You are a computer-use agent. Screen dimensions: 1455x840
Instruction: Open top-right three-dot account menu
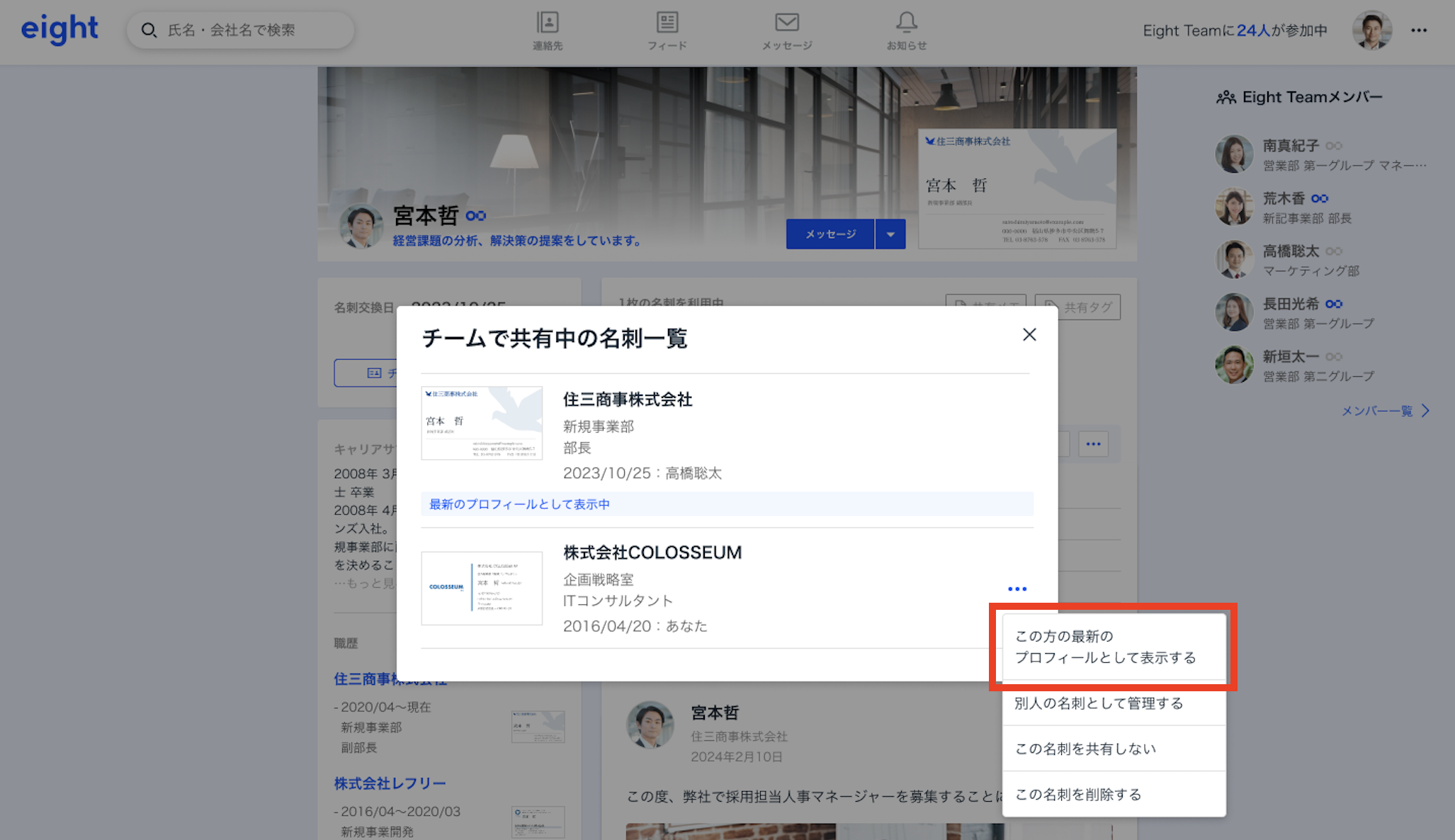(1418, 30)
